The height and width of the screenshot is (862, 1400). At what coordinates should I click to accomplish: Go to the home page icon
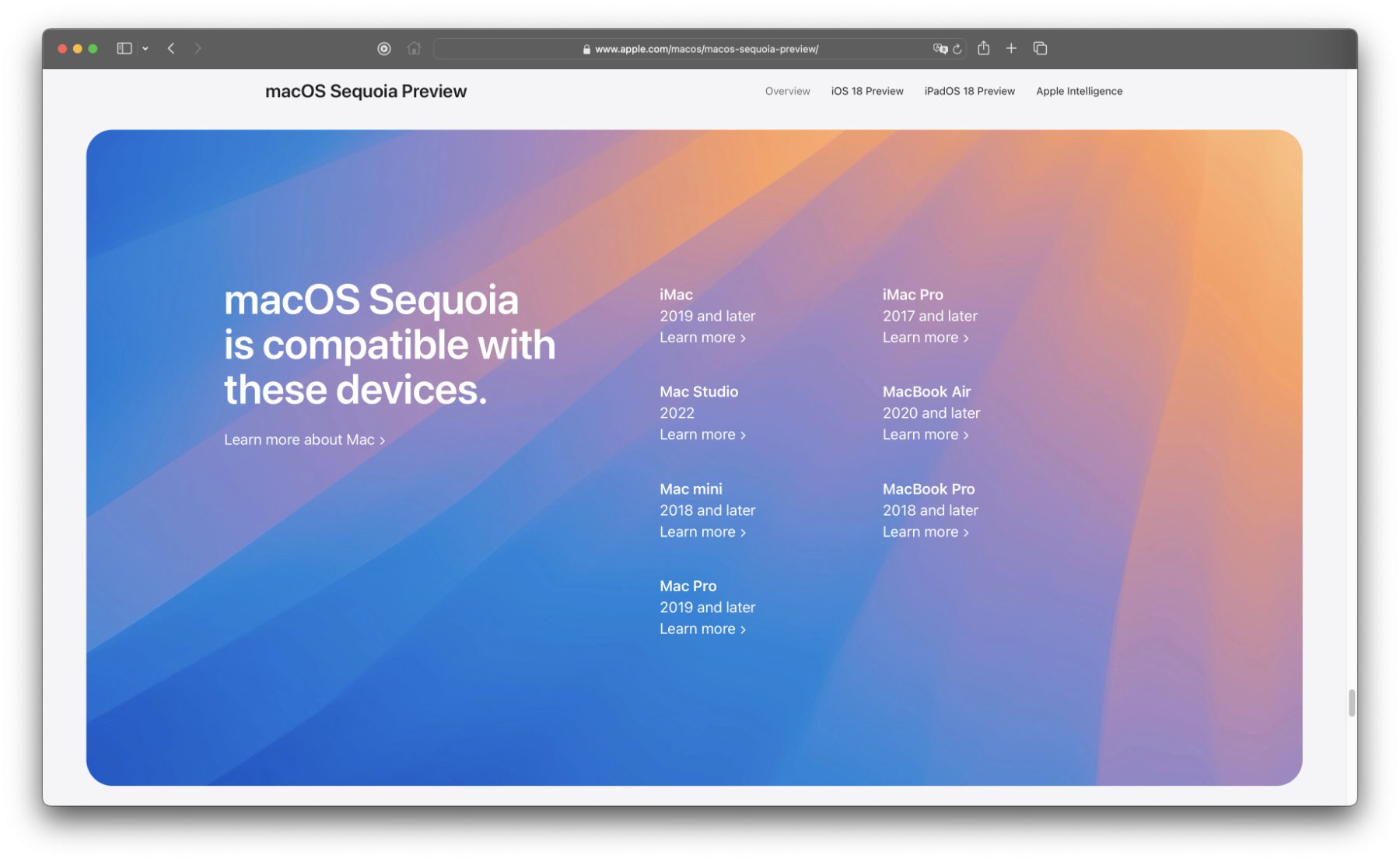click(x=414, y=48)
